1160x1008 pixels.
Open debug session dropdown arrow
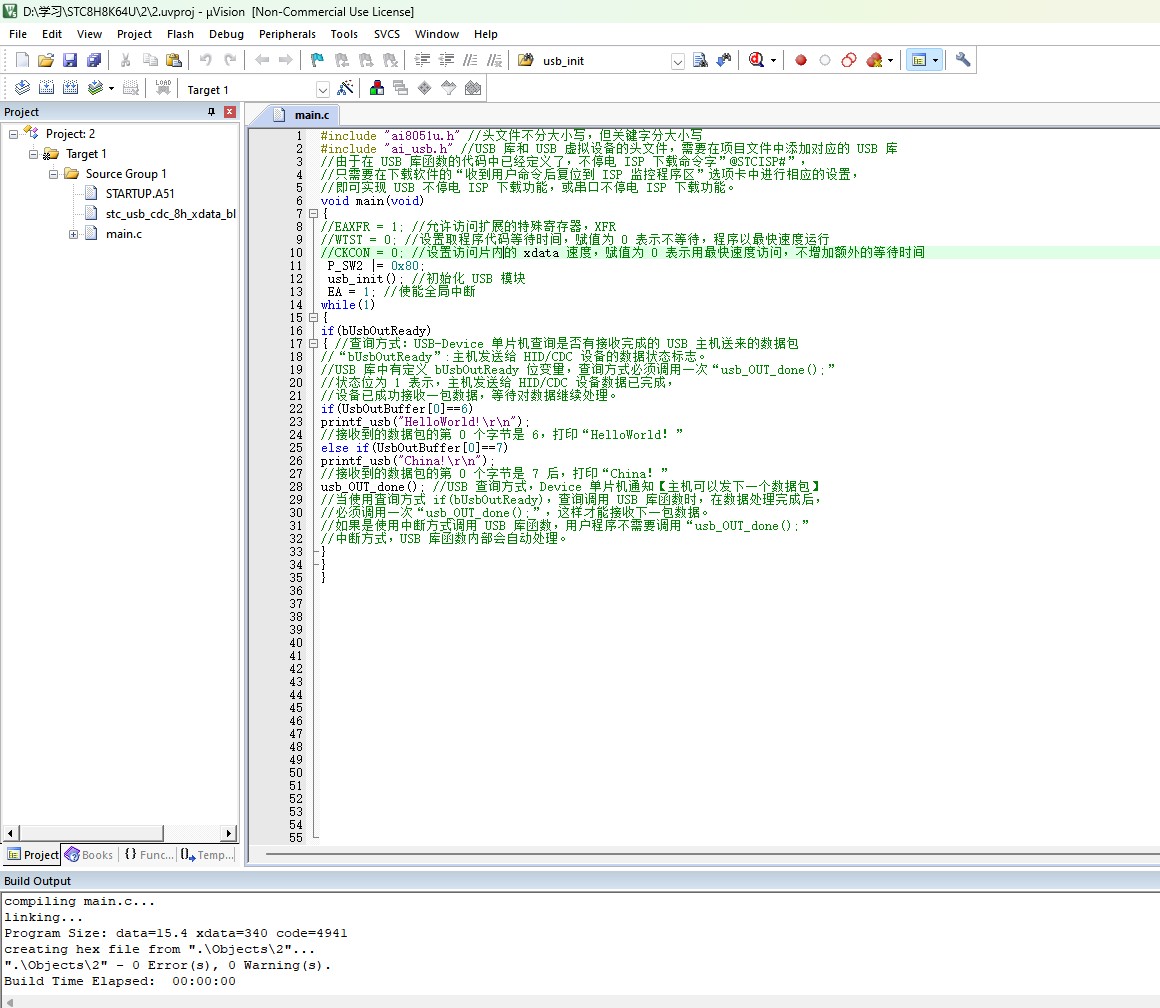773,60
